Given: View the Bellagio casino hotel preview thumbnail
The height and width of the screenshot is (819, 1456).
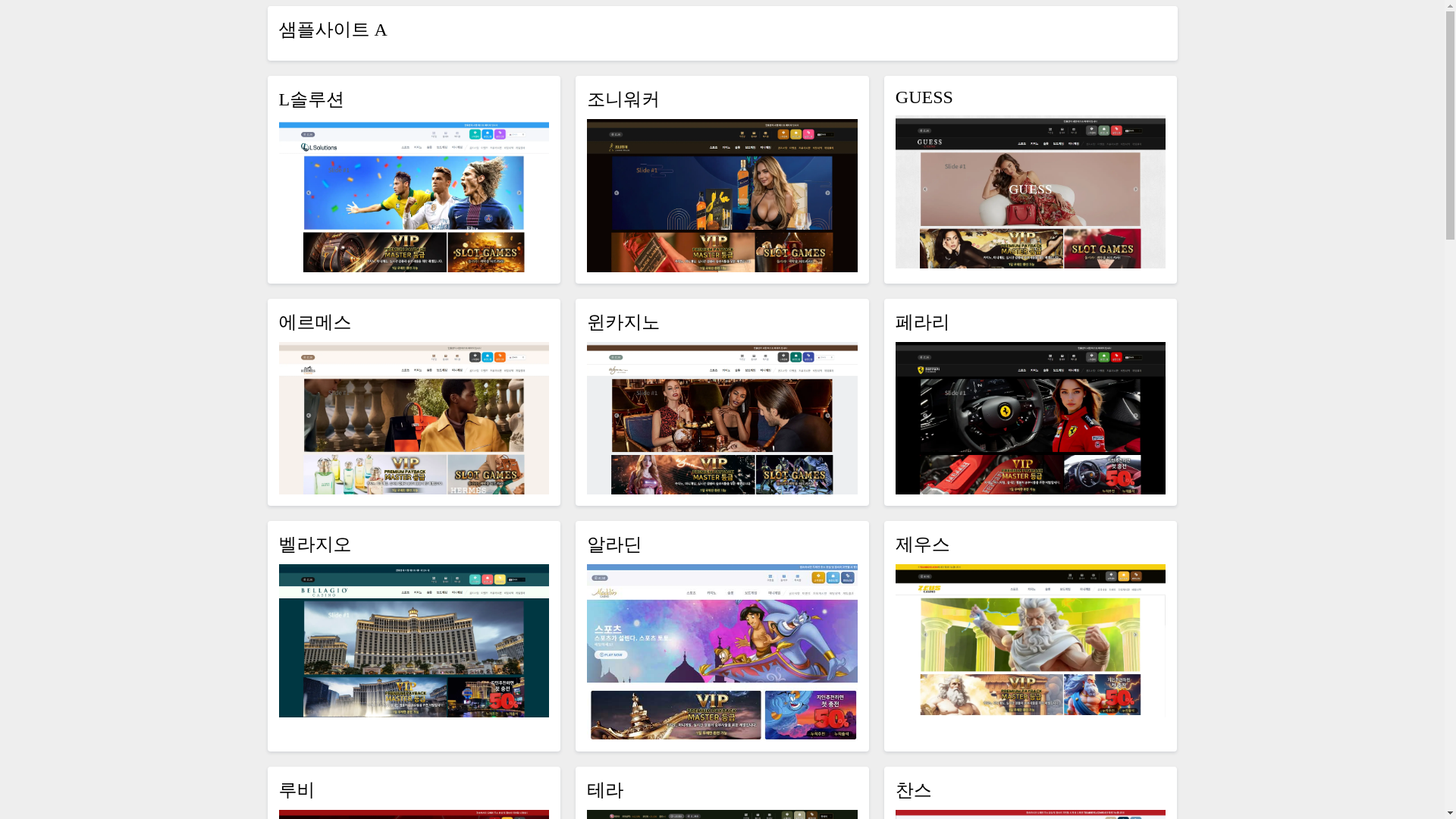Looking at the screenshot, I should [413, 641].
